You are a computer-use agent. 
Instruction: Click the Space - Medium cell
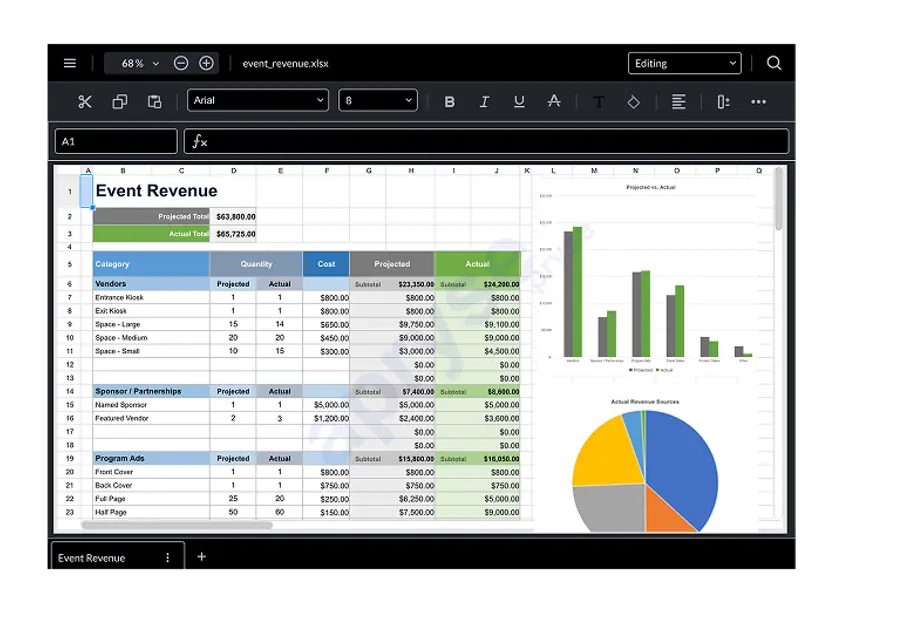[152, 338]
